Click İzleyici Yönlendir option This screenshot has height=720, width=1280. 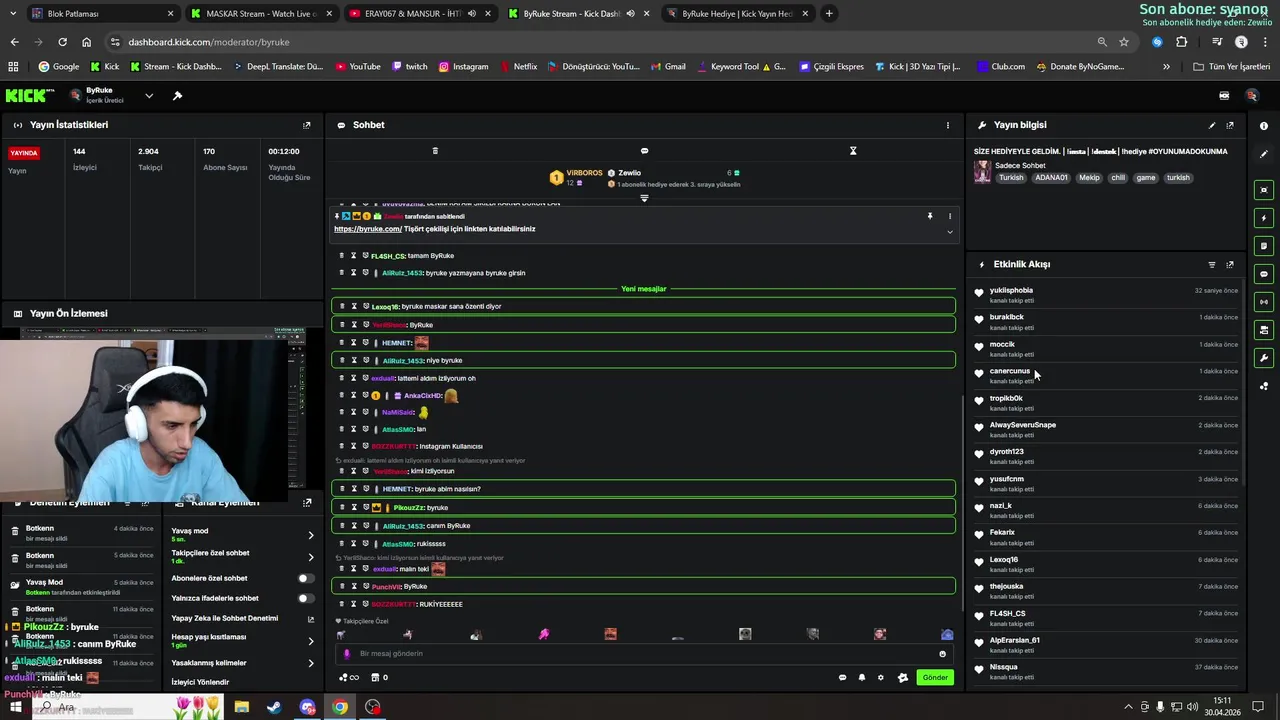[200, 682]
